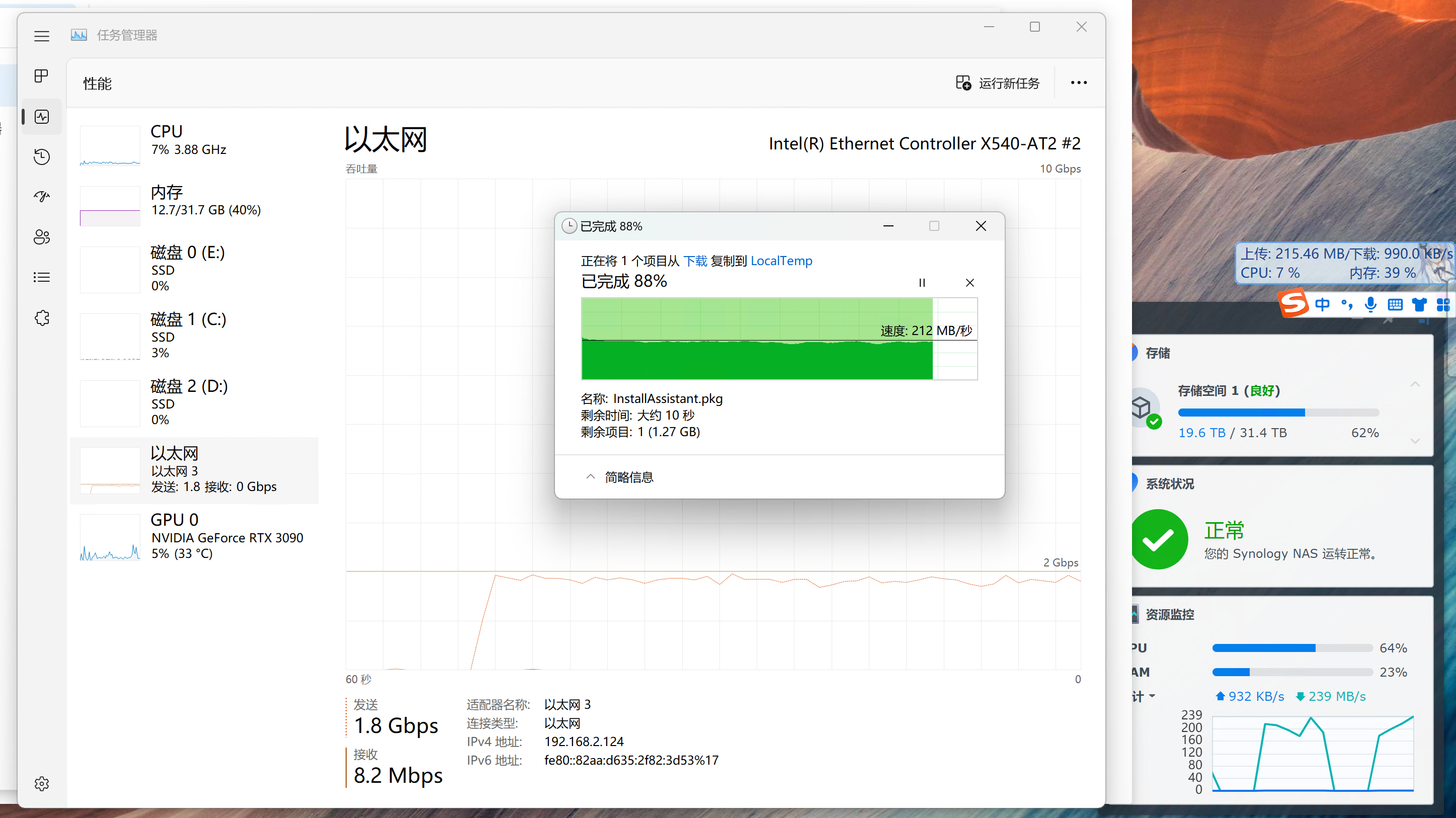The width and height of the screenshot is (1456, 818).
Task: Pause the file copy operation
Action: tap(922, 283)
